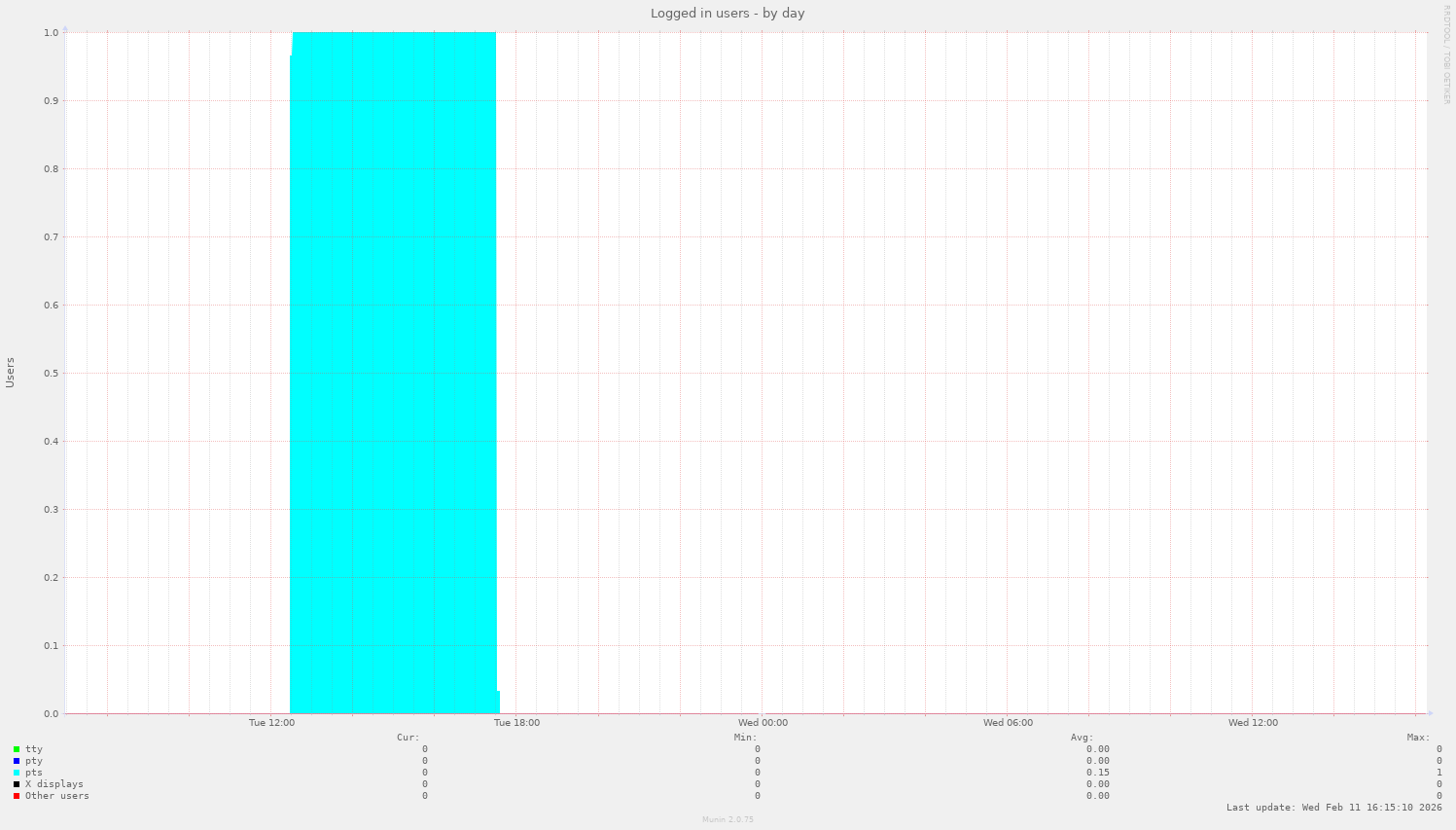Click the 'Avg:' column header

[1082, 738]
